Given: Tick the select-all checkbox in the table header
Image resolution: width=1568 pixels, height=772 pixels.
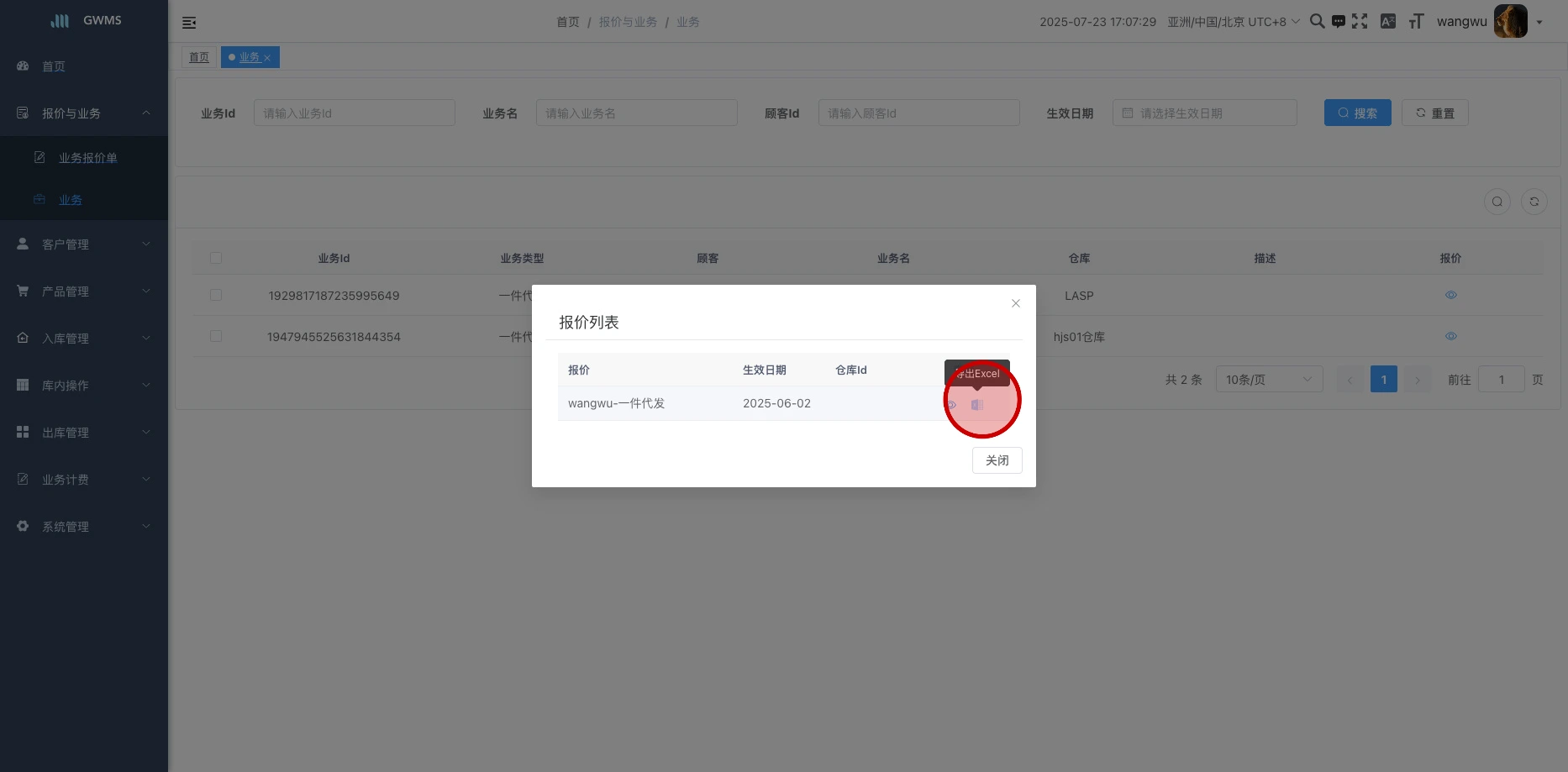Looking at the screenshot, I should [x=216, y=258].
